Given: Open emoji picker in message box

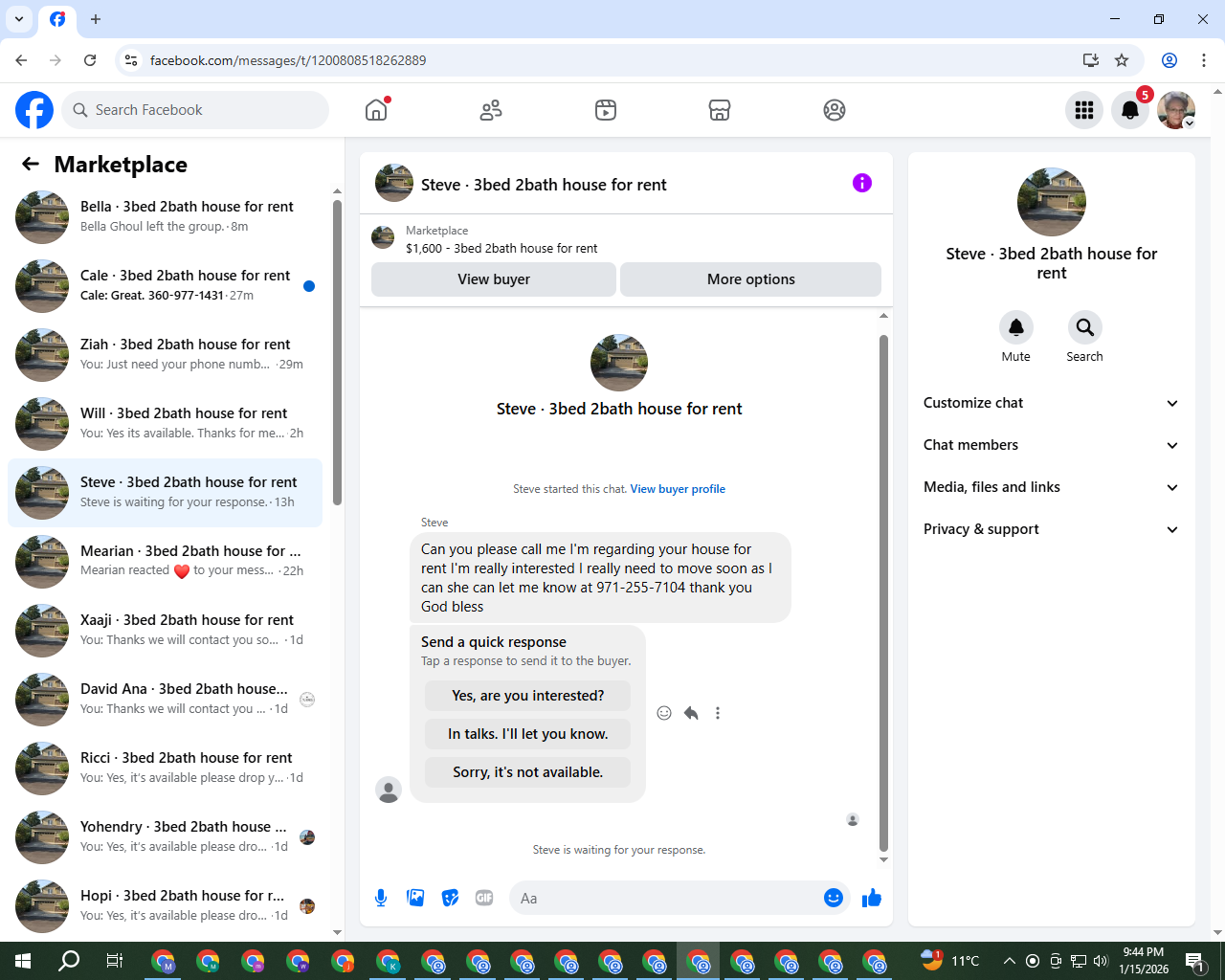Looking at the screenshot, I should point(834,898).
